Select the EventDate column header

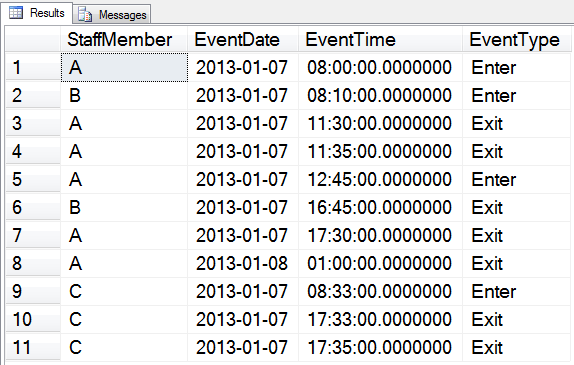[x=243, y=40]
